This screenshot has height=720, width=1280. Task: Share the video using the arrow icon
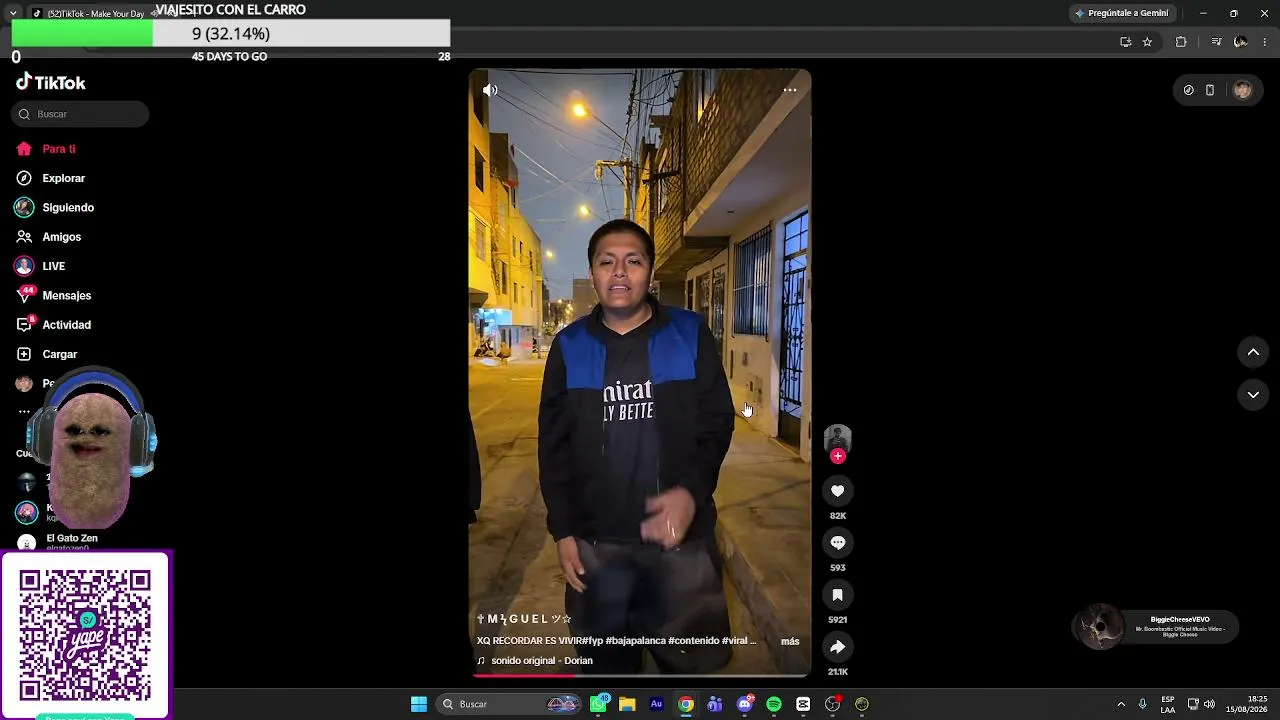pyautogui.click(x=838, y=647)
